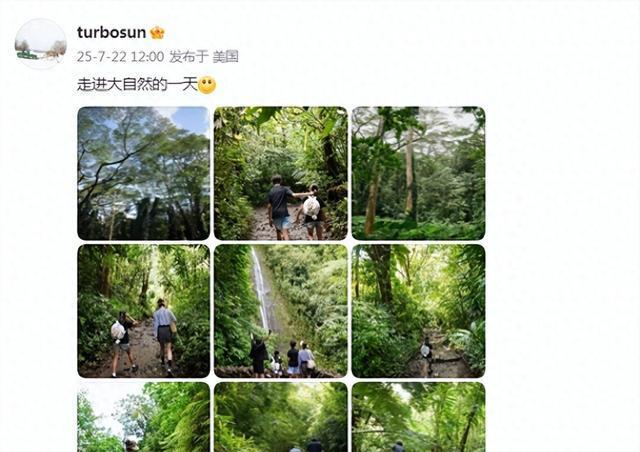Open turbosun's profile avatar

40,44
